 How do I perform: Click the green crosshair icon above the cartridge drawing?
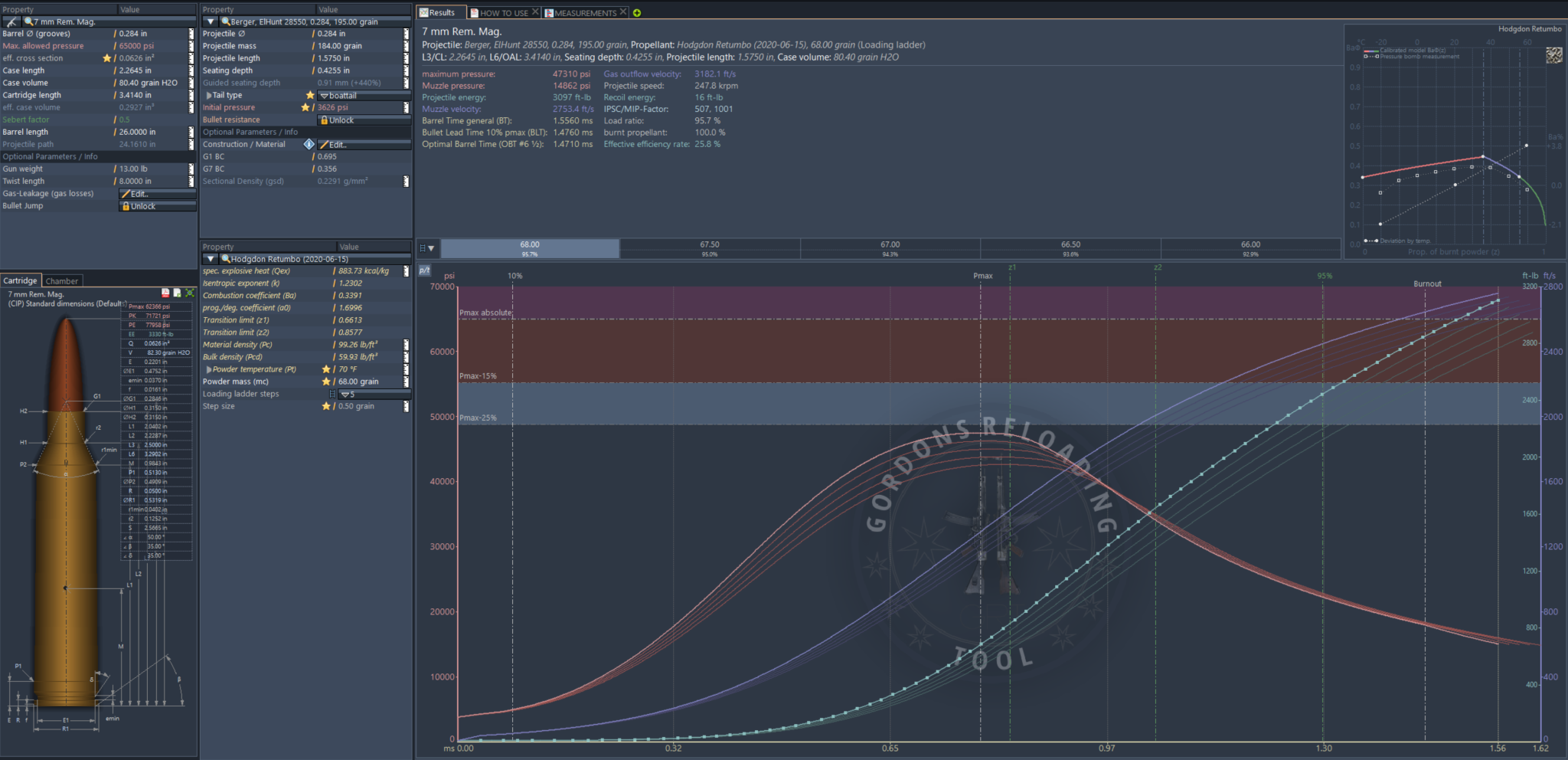189,293
